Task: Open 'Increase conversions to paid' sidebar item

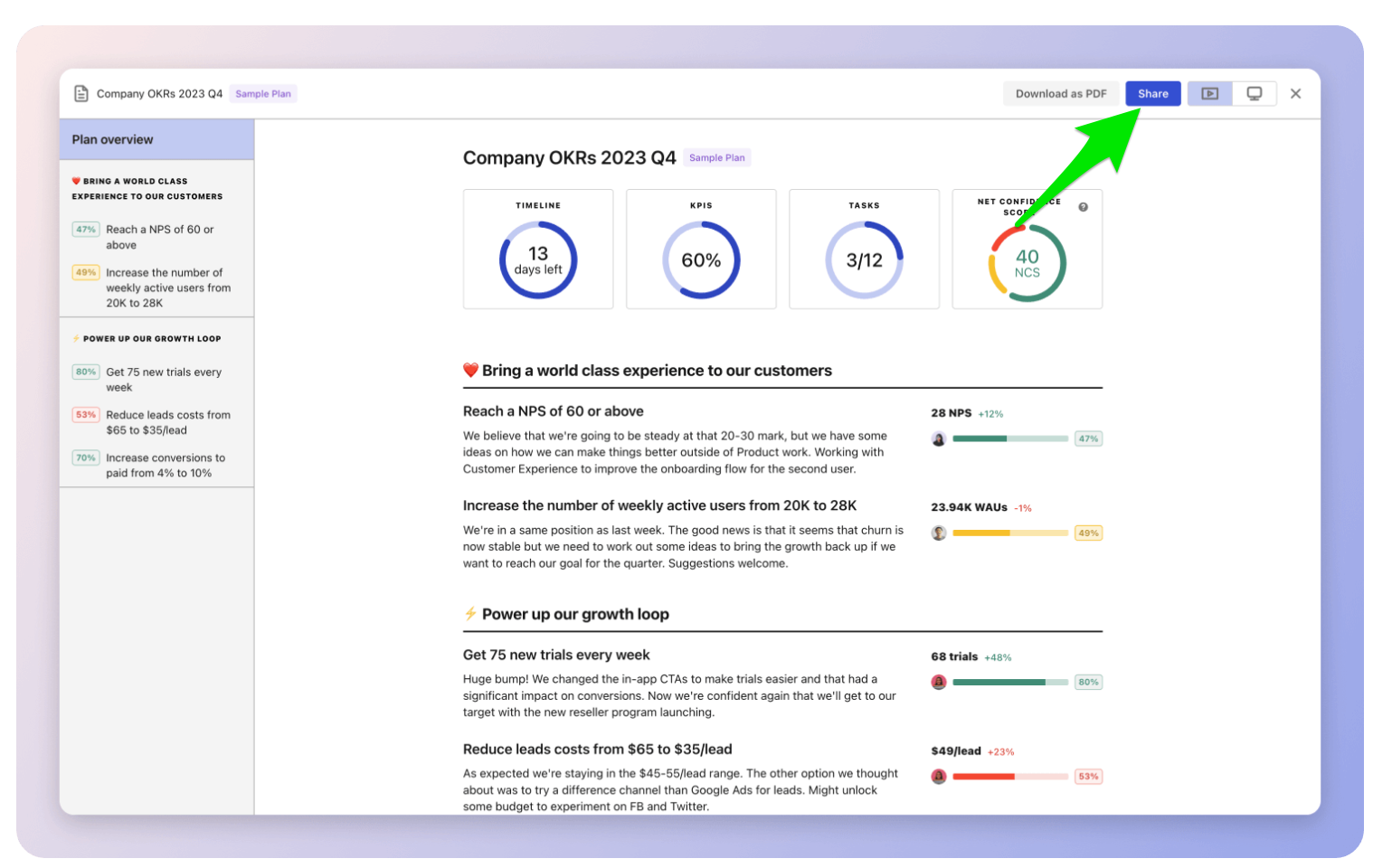Action: pyautogui.click(x=165, y=466)
